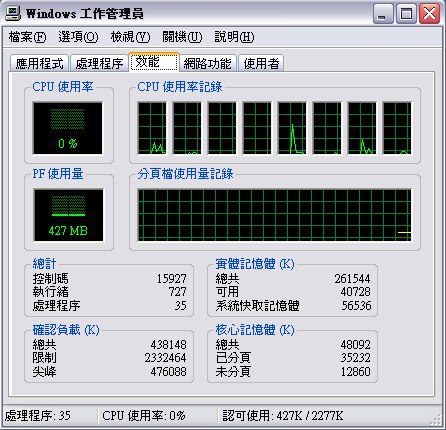The image size is (446, 430).
Task: Click the 核心記憶體 總共 value 48092
Action: pyautogui.click(x=355, y=345)
